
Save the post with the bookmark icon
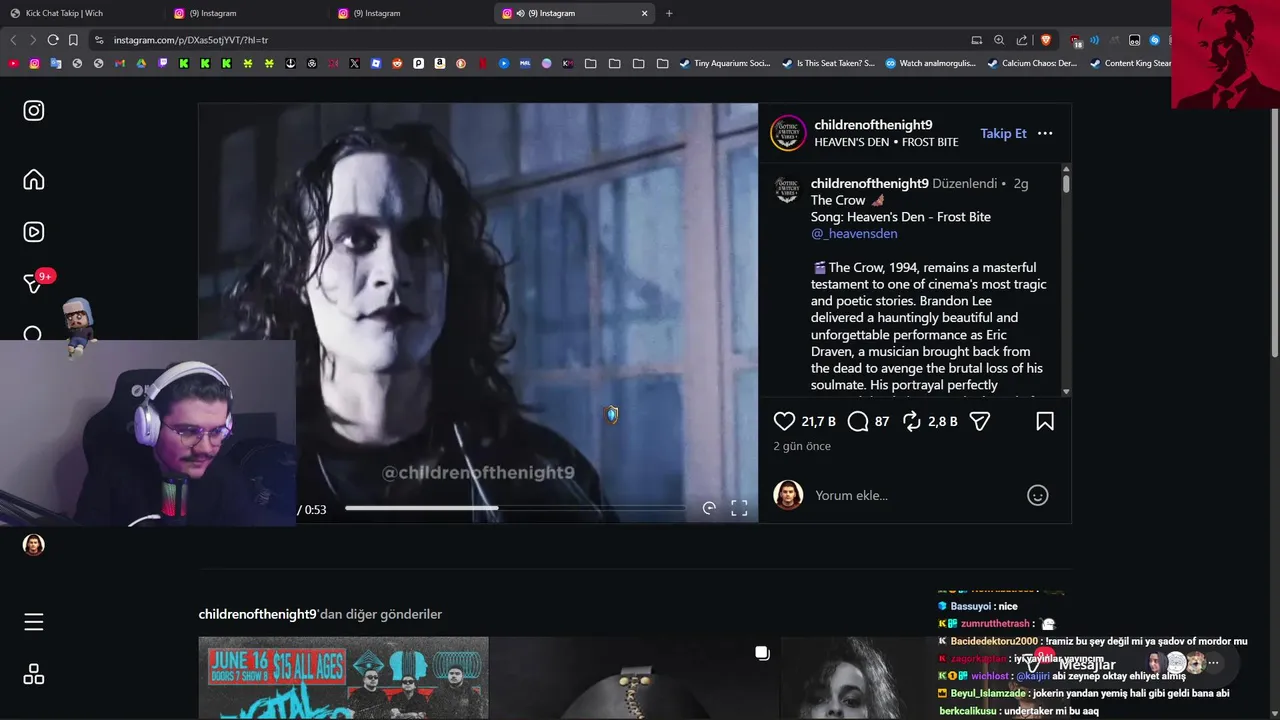click(x=1045, y=422)
